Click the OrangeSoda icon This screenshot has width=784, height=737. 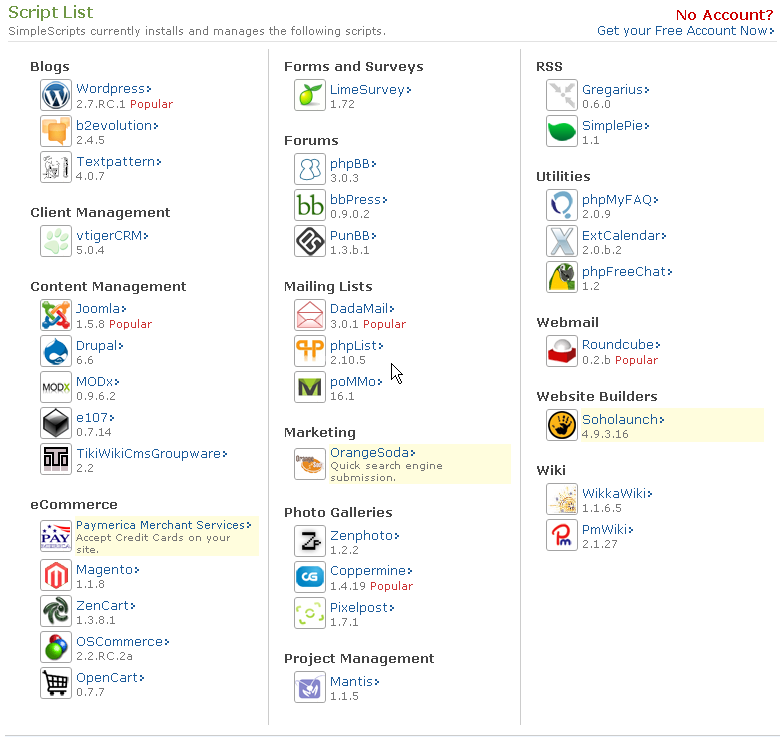(310, 464)
